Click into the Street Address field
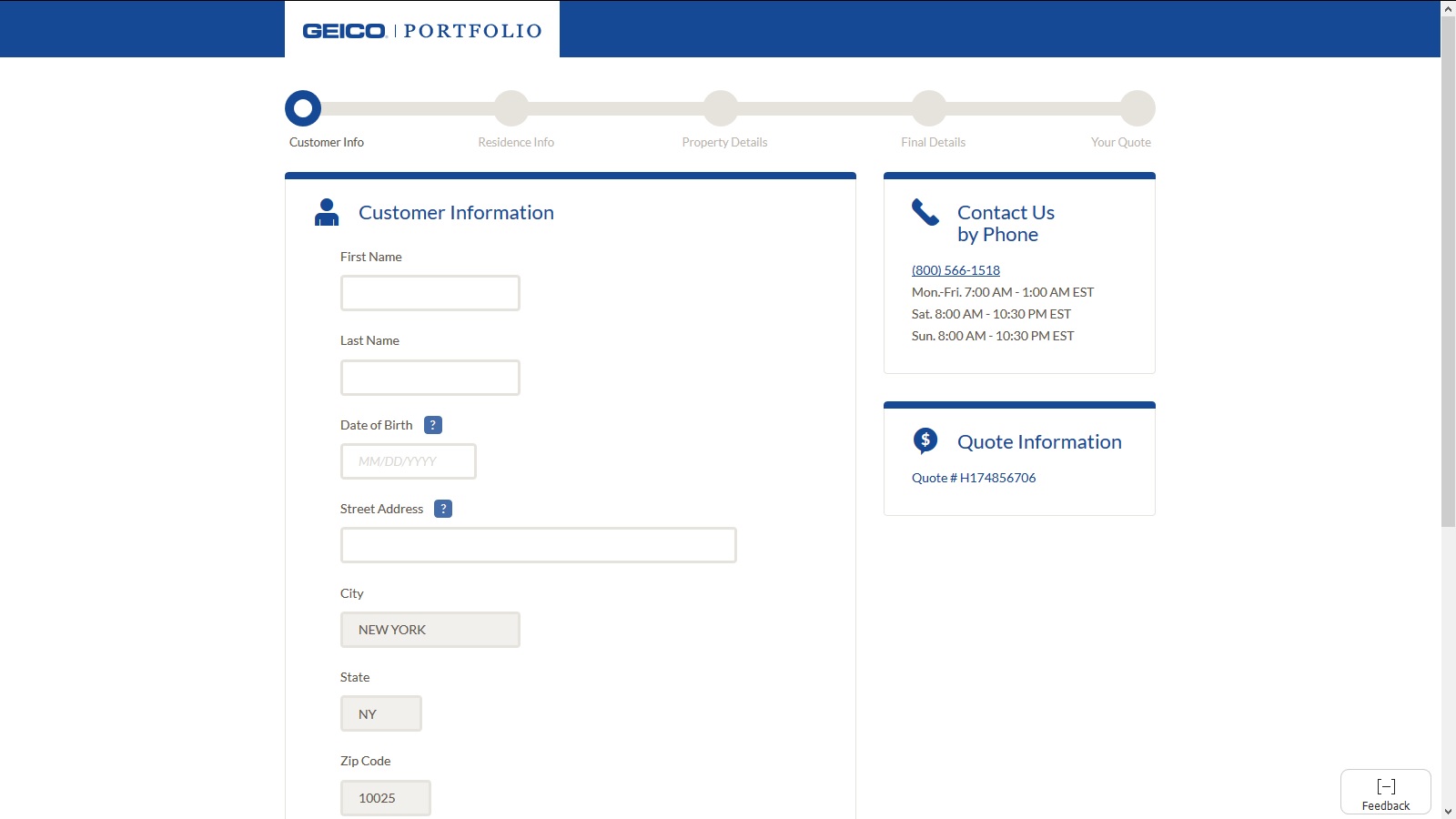 pyautogui.click(x=539, y=545)
